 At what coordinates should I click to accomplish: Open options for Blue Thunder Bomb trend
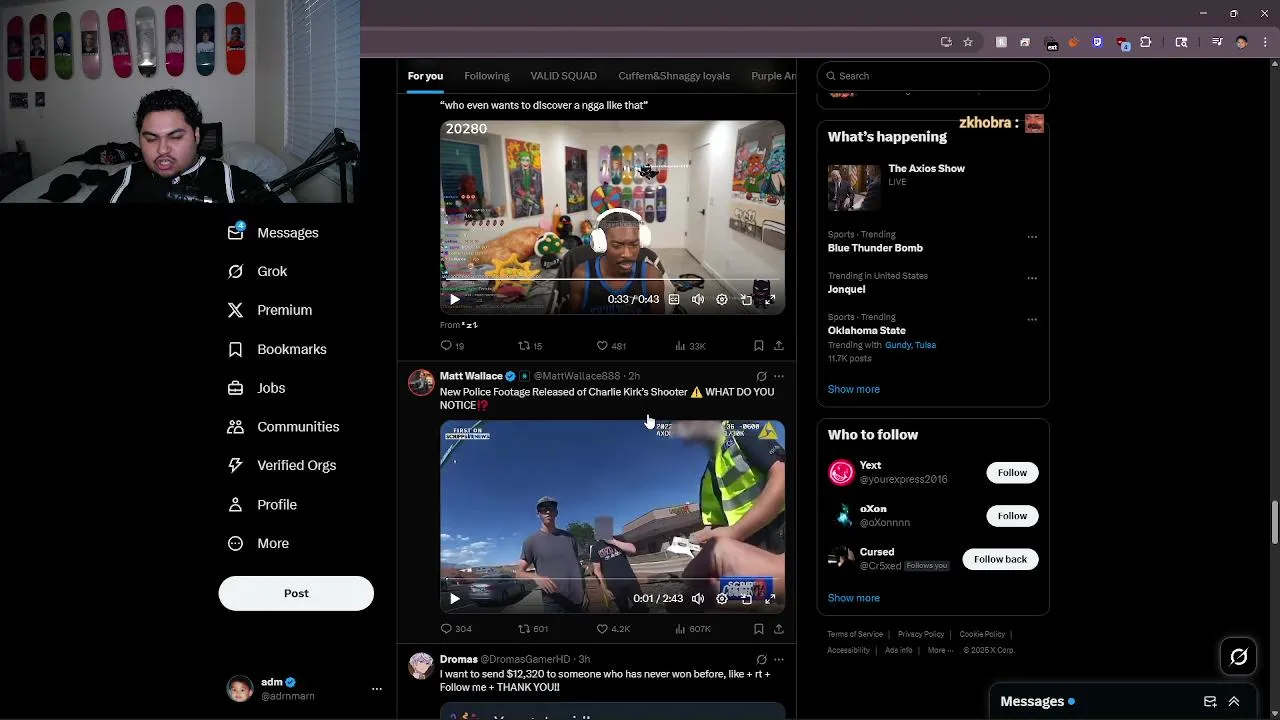[x=1032, y=237]
